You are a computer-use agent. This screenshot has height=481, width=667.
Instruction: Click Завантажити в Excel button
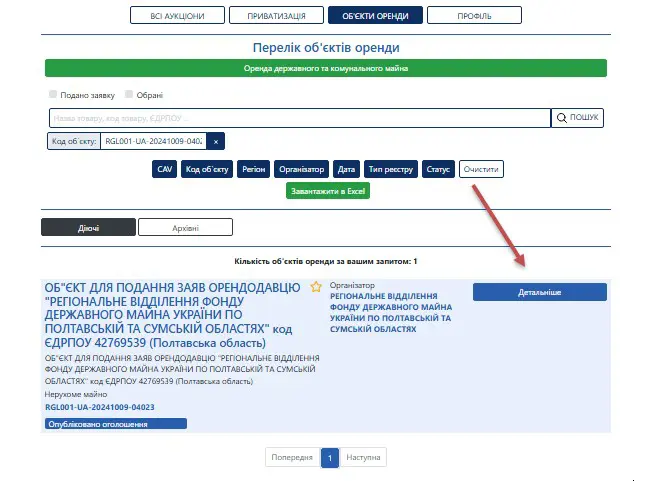(328, 190)
